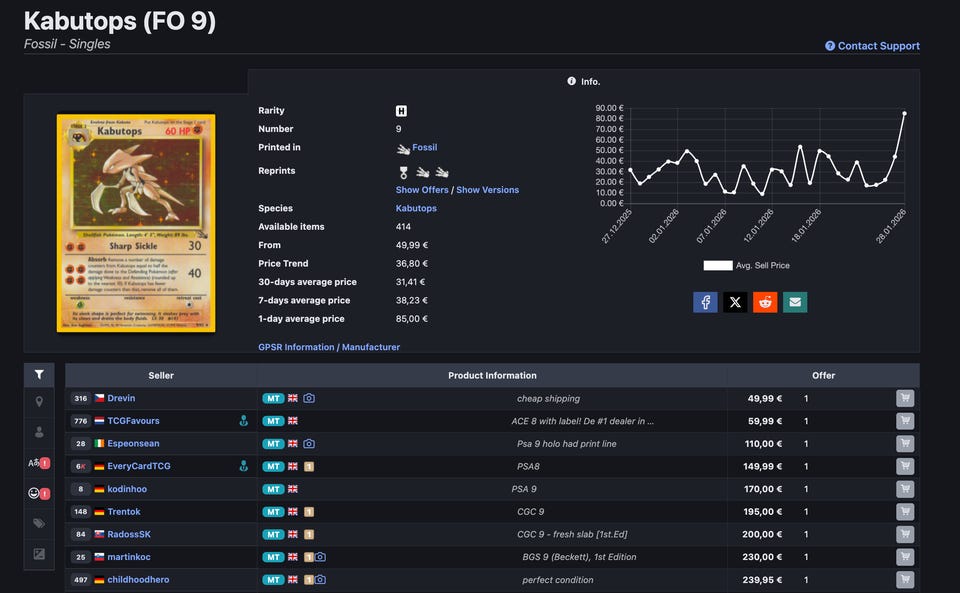Open seller childhoodhero's profile
Screen dimensions: 960x593
(x=138, y=580)
